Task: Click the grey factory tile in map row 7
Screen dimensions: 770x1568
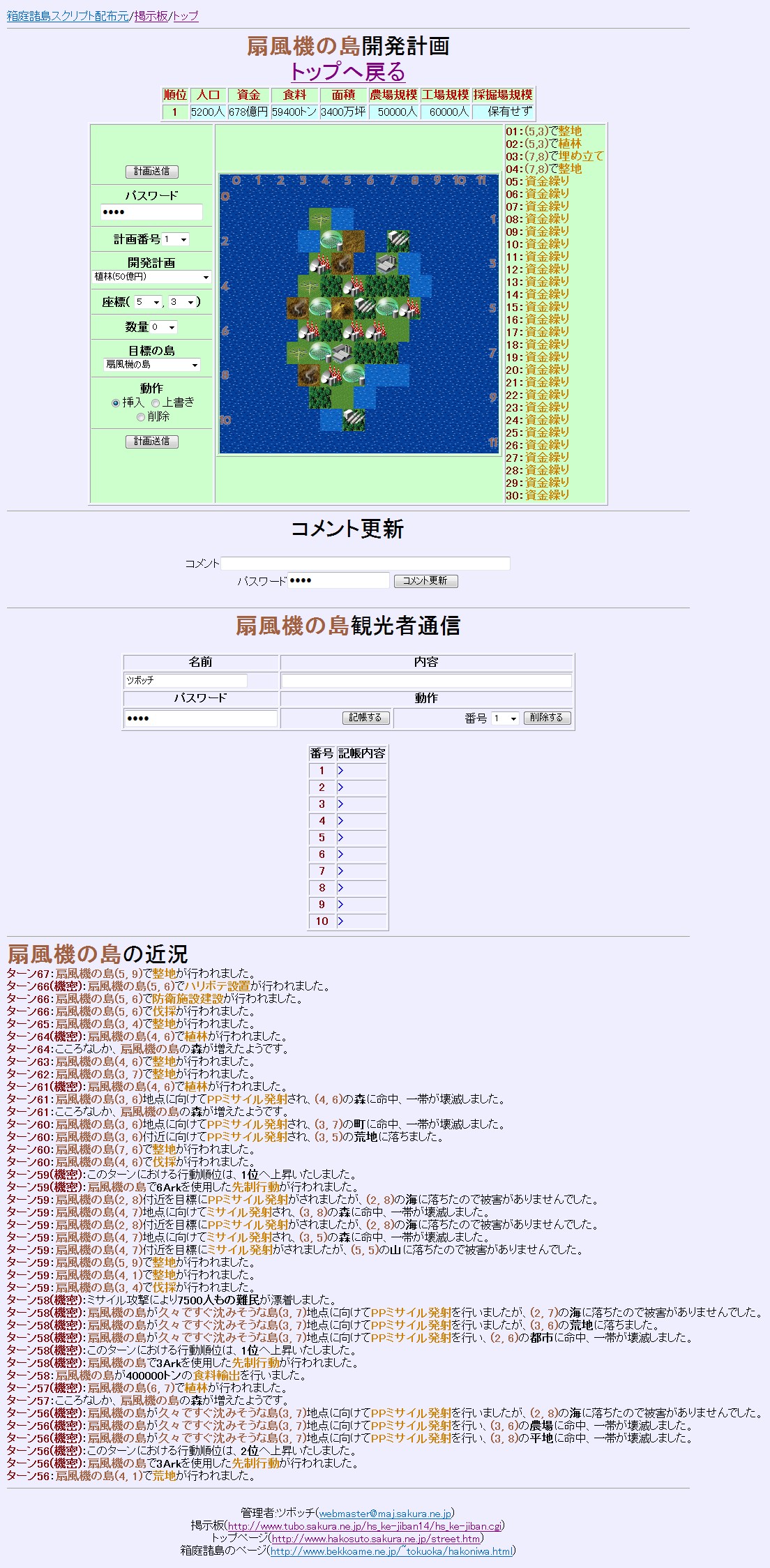Action: [342, 353]
